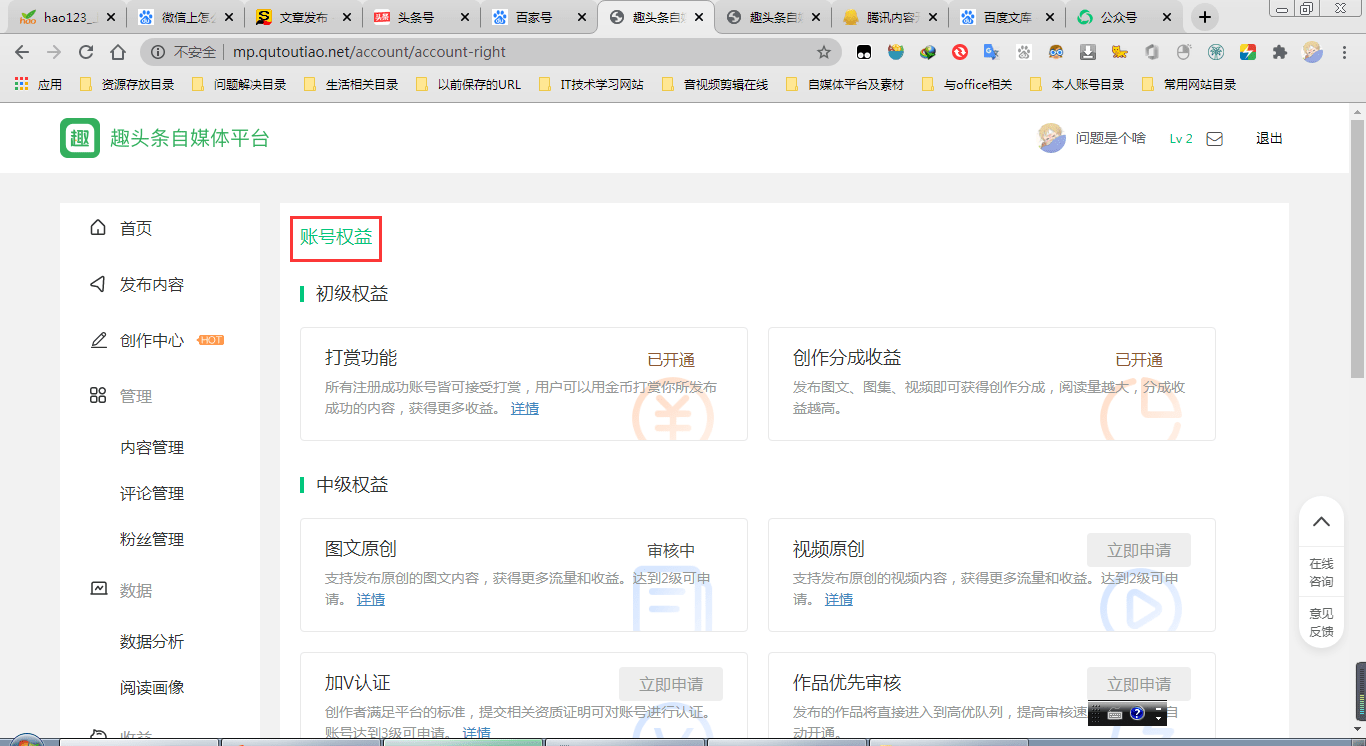Click the grid icon beside 管理
Viewport: 1366px width, 746px height.
[x=98, y=396]
